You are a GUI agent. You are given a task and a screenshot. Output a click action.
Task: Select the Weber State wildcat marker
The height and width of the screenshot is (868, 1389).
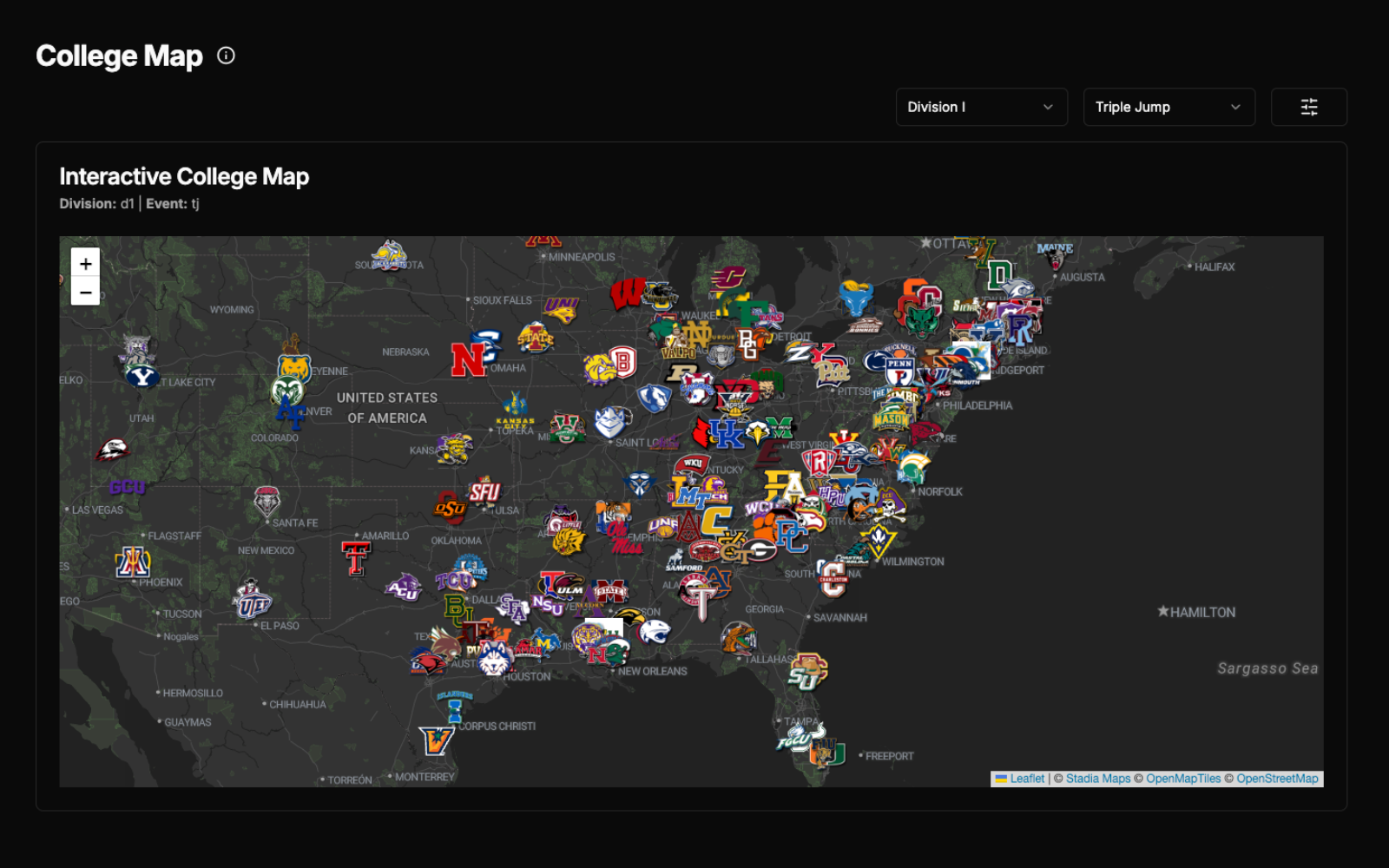click(136, 349)
